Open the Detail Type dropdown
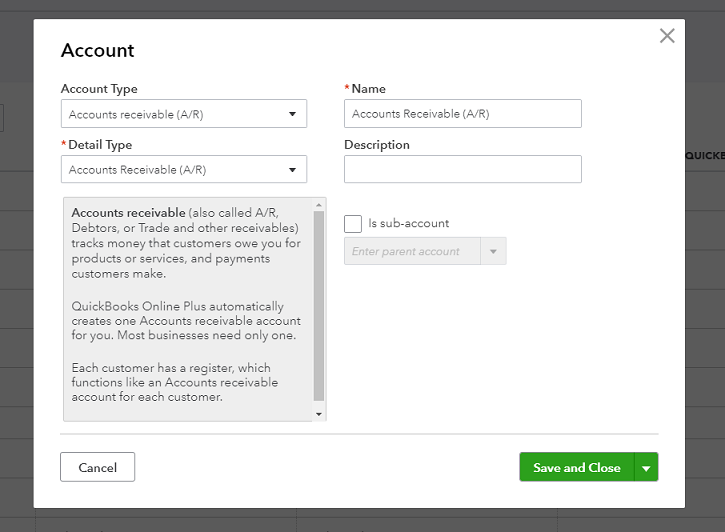This screenshot has width=725, height=532. pyautogui.click(x=184, y=170)
